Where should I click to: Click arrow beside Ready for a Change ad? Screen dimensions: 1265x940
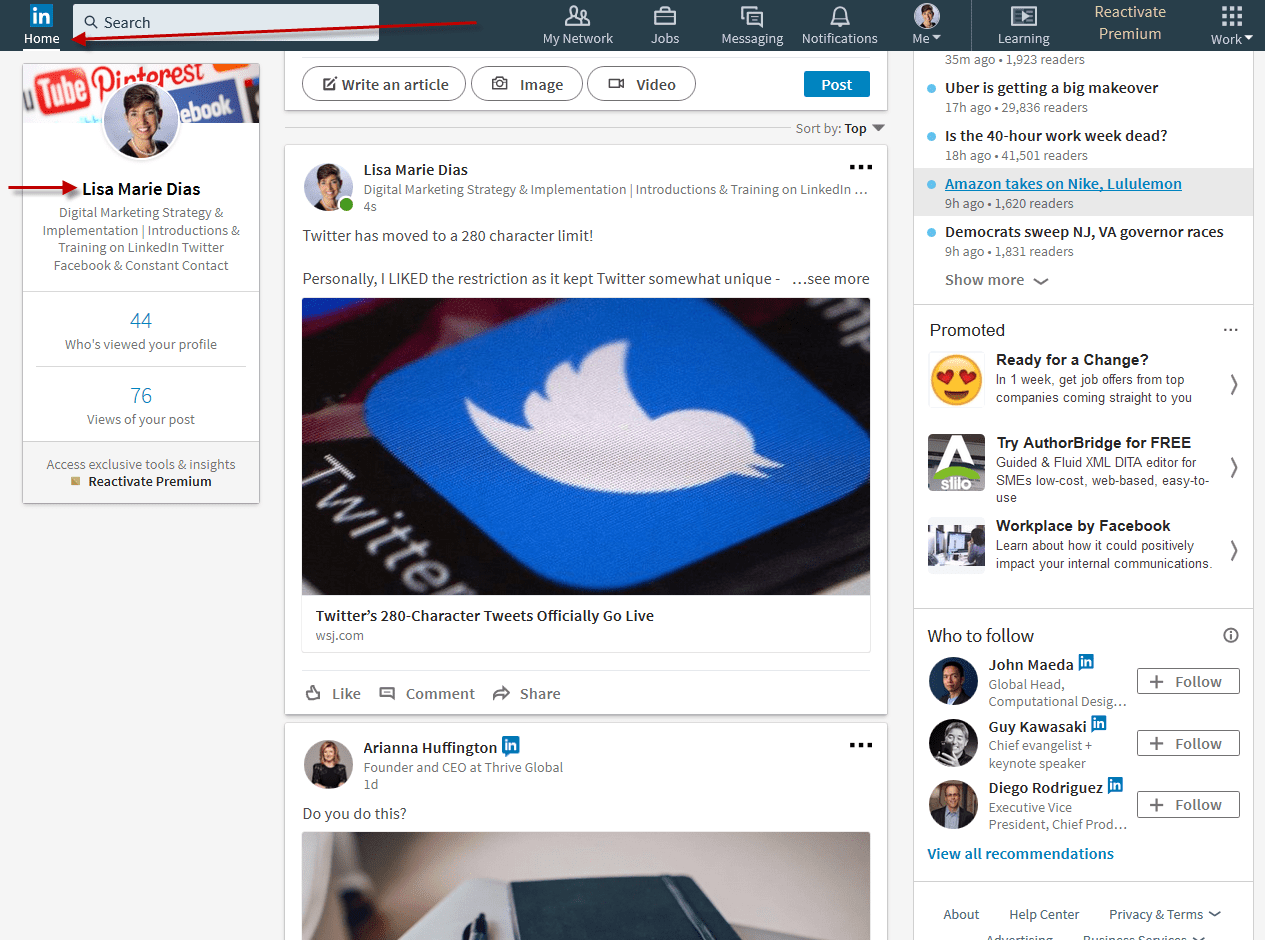click(1233, 384)
